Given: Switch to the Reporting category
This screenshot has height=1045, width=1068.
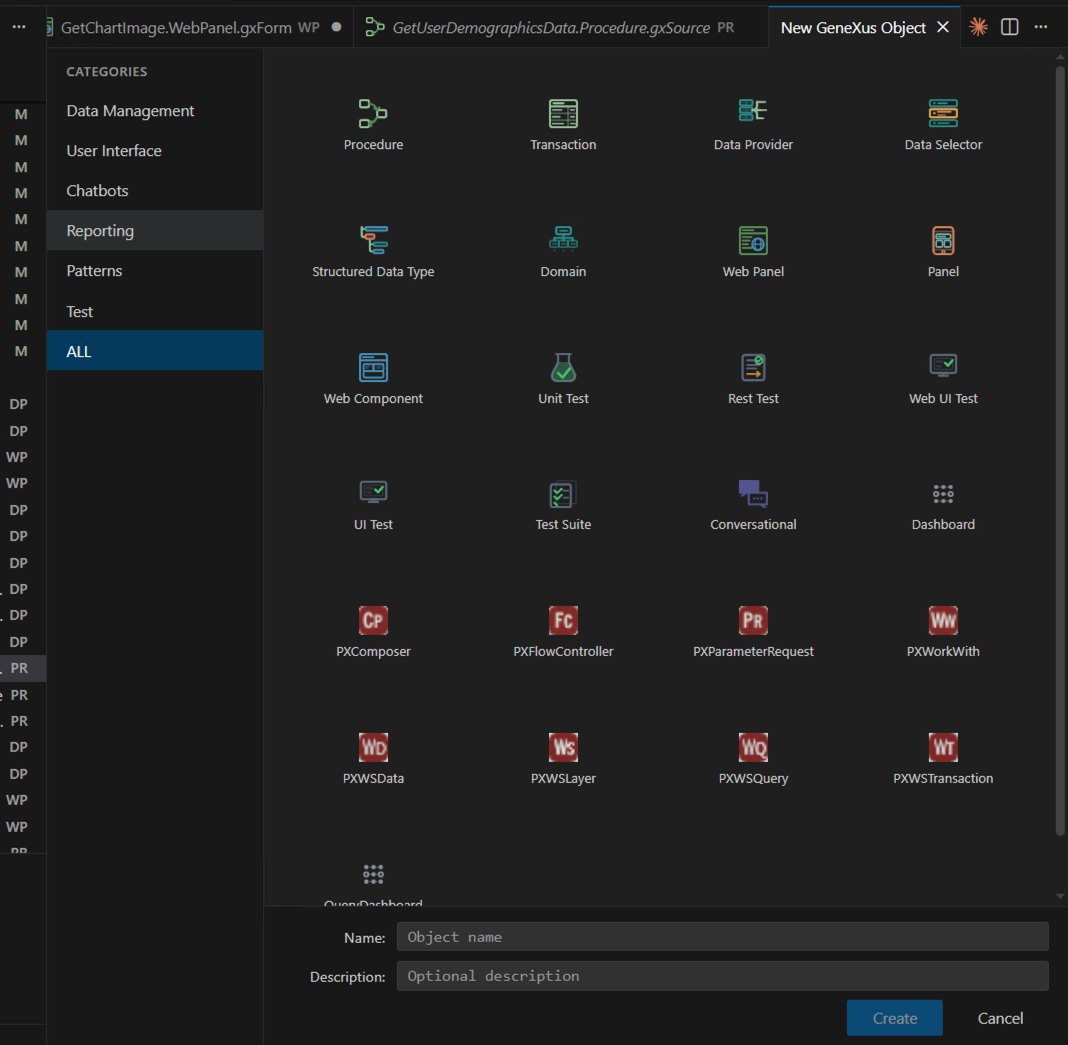Looking at the screenshot, I should 100,231.
